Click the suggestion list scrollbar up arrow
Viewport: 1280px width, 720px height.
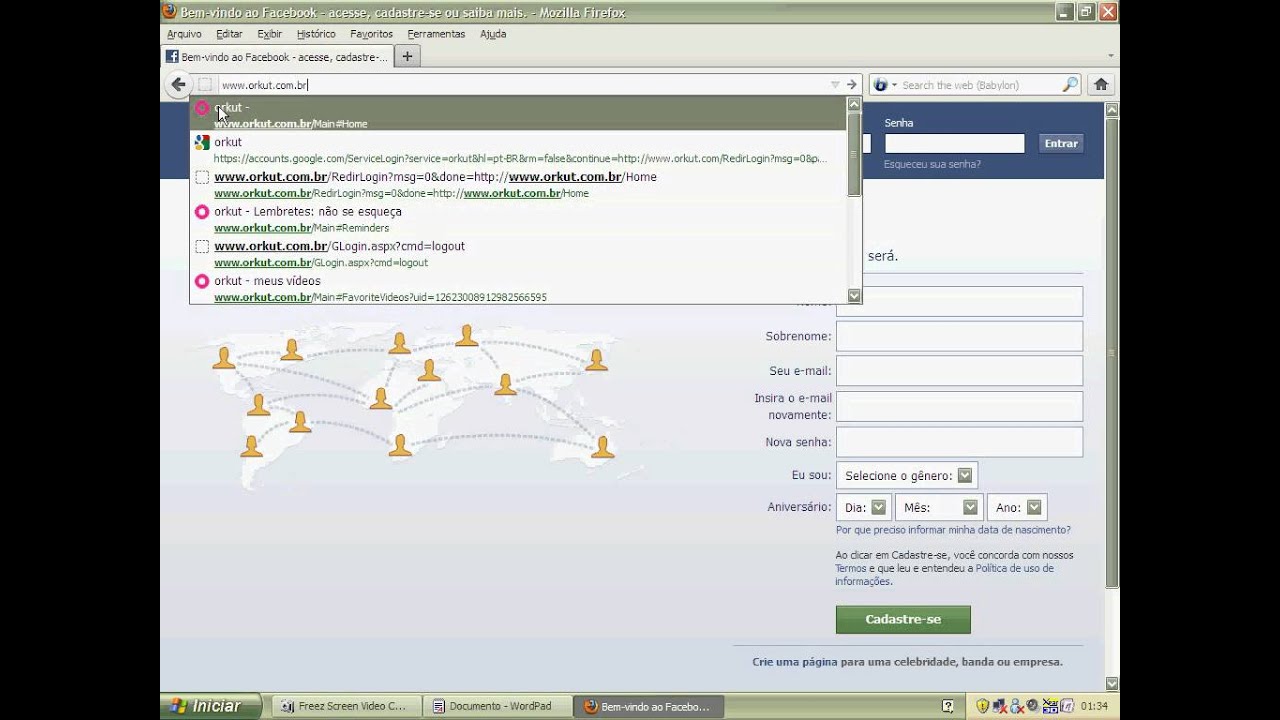coord(854,104)
